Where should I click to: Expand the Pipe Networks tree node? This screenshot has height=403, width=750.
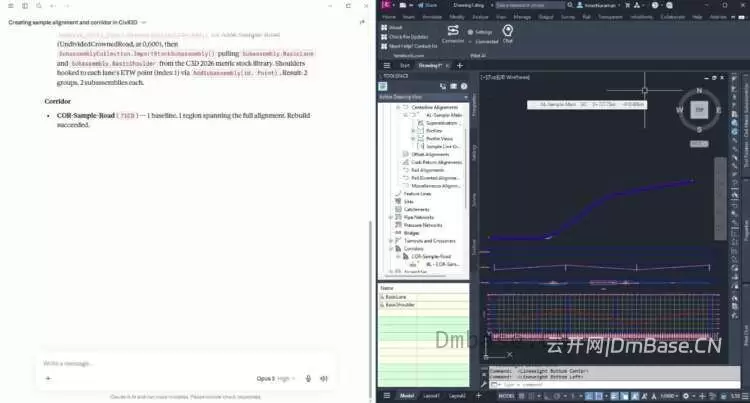pos(391,217)
